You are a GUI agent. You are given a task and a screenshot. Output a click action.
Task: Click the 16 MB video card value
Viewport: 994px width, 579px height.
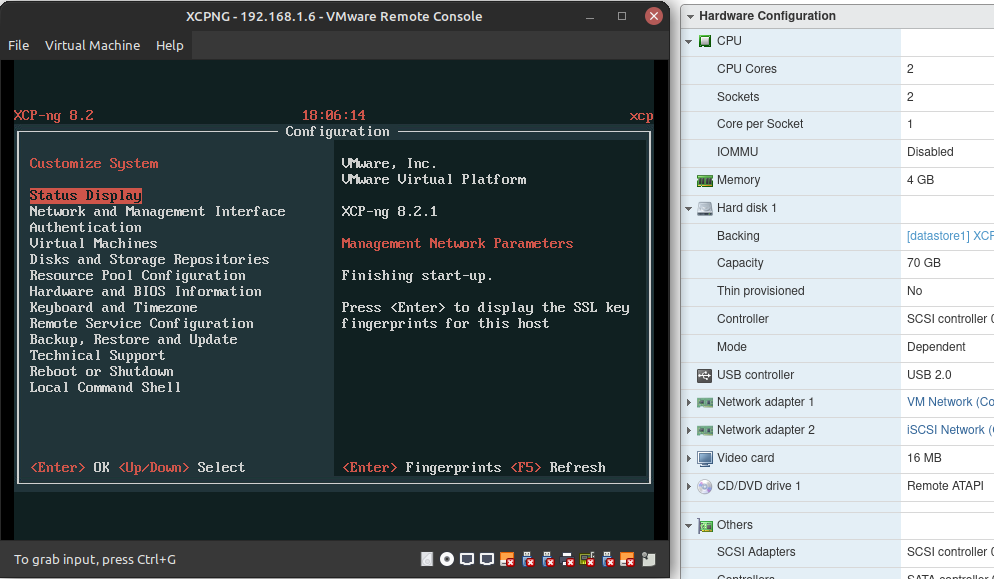[x=924, y=458]
